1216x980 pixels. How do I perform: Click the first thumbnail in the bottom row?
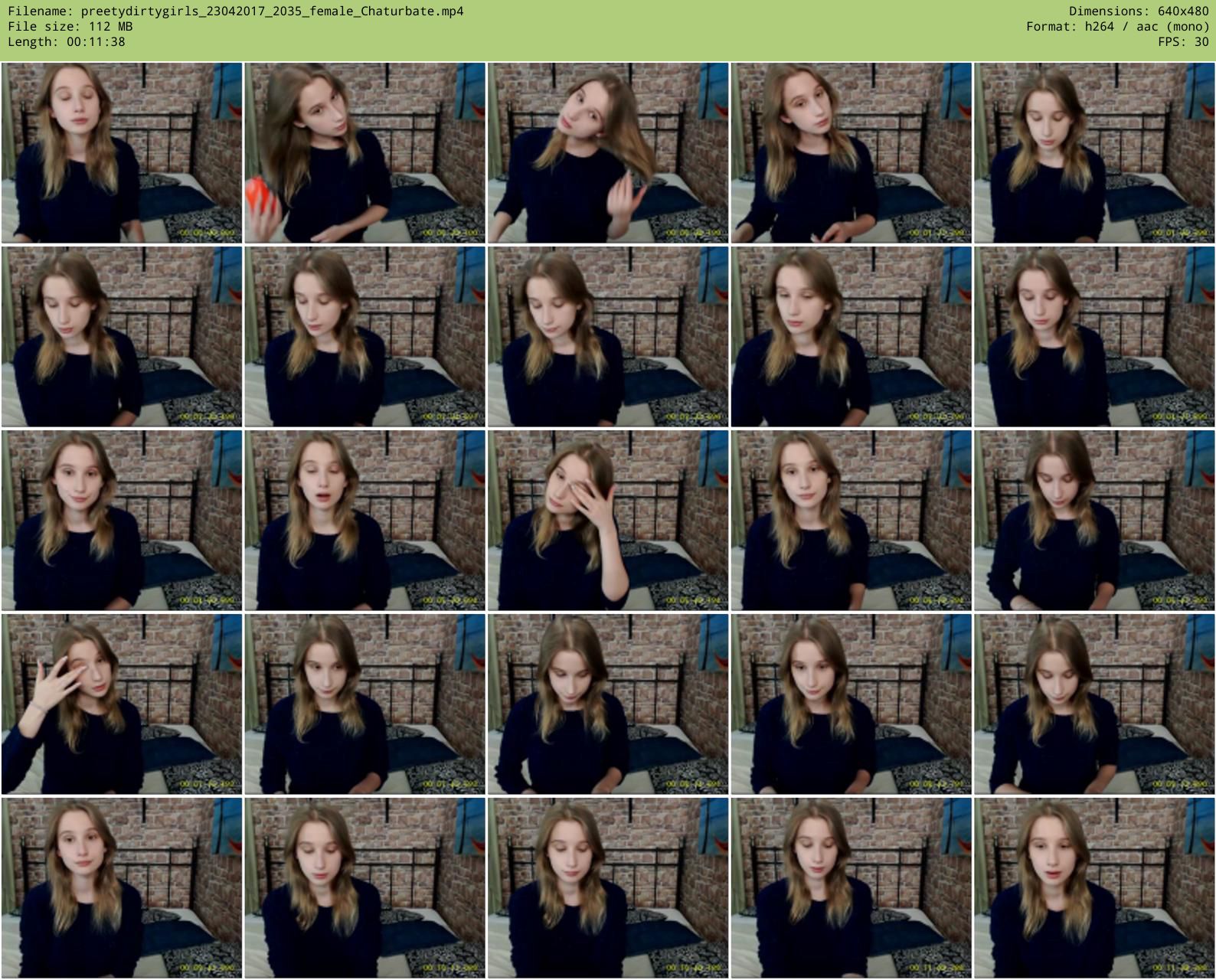(122, 887)
